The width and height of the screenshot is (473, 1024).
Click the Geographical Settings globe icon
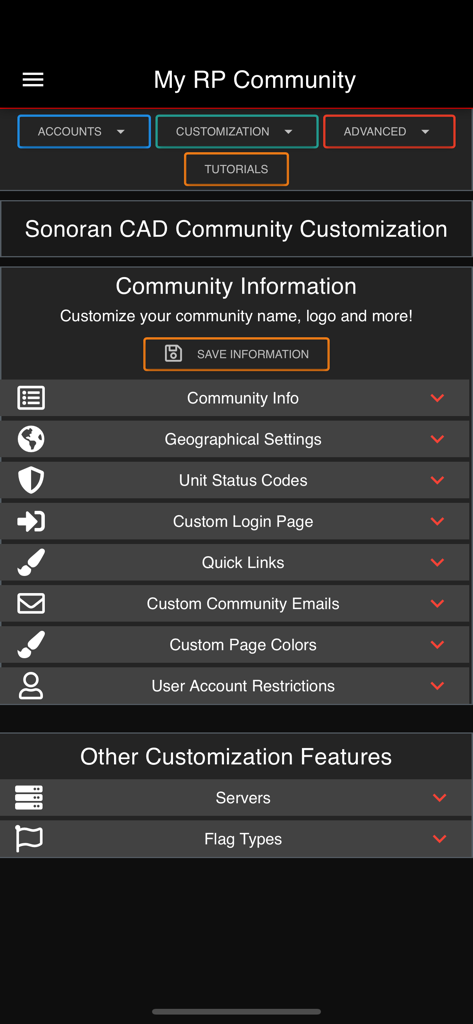tap(31, 439)
